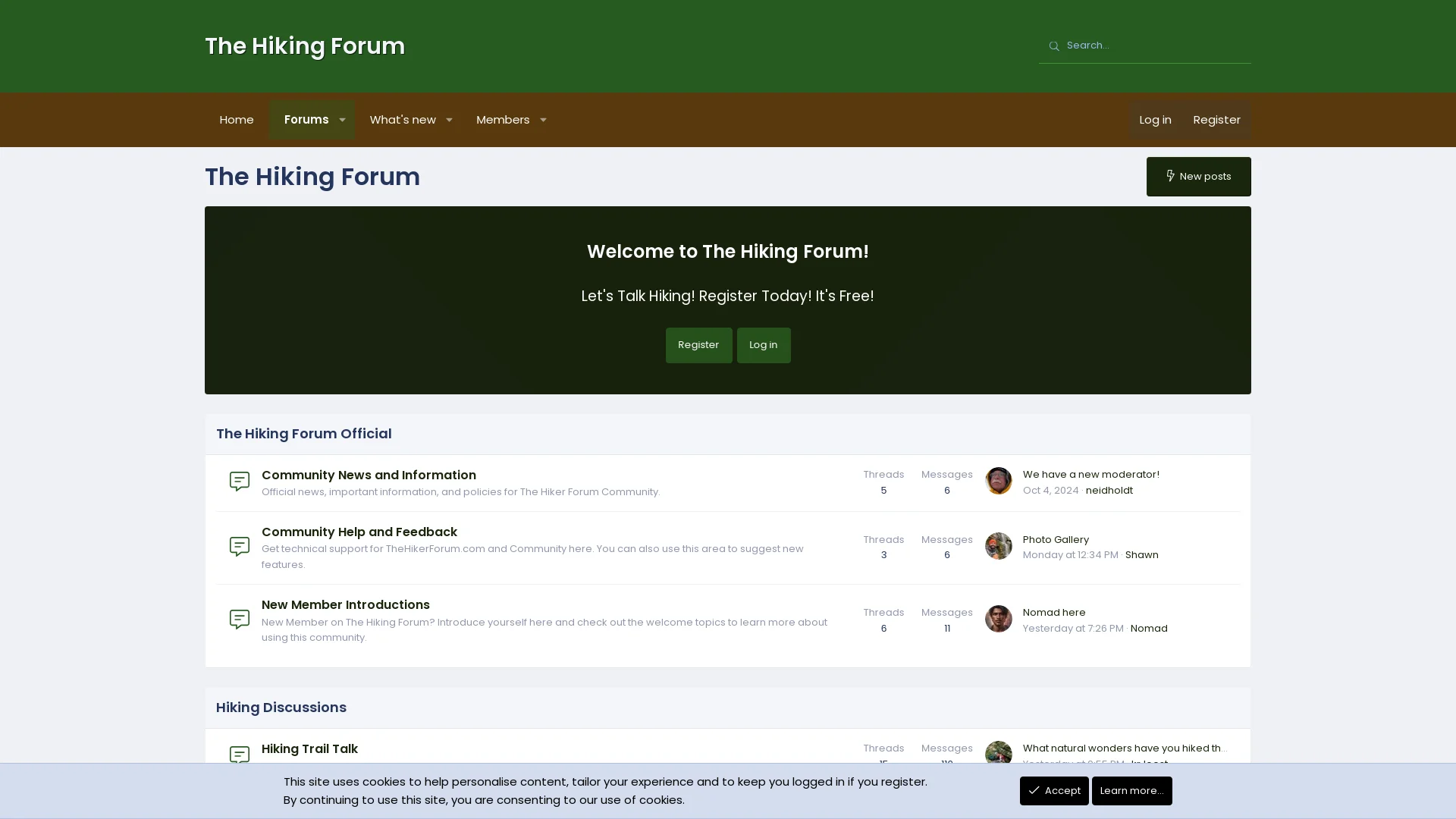The image size is (1456, 819).
Task: Click the Nomad here thread link
Action: click(1054, 612)
